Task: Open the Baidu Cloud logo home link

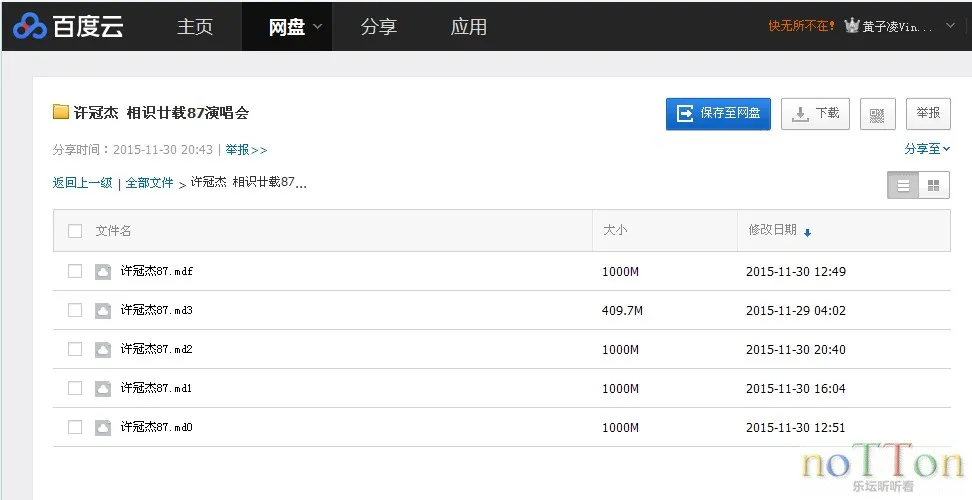Action: click(68, 27)
